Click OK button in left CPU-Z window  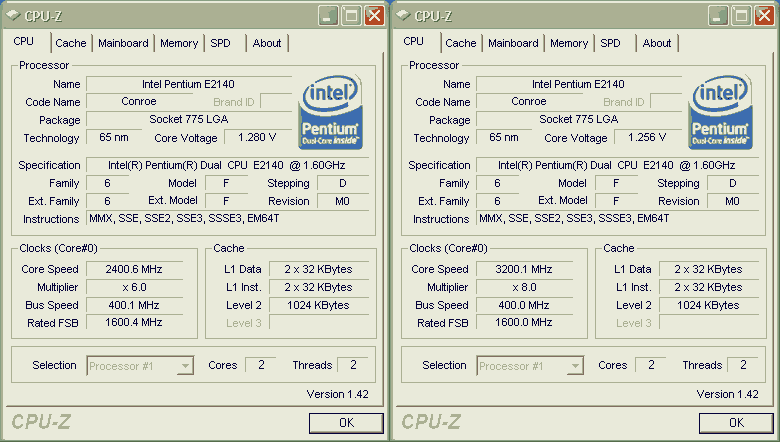click(346, 423)
